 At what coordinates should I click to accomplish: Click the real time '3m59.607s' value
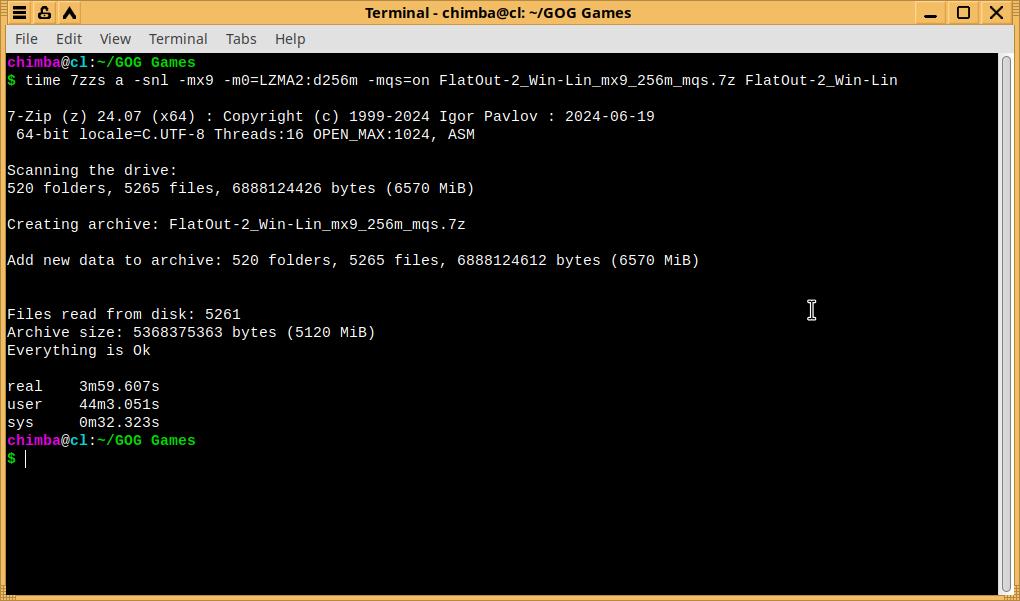click(x=119, y=387)
